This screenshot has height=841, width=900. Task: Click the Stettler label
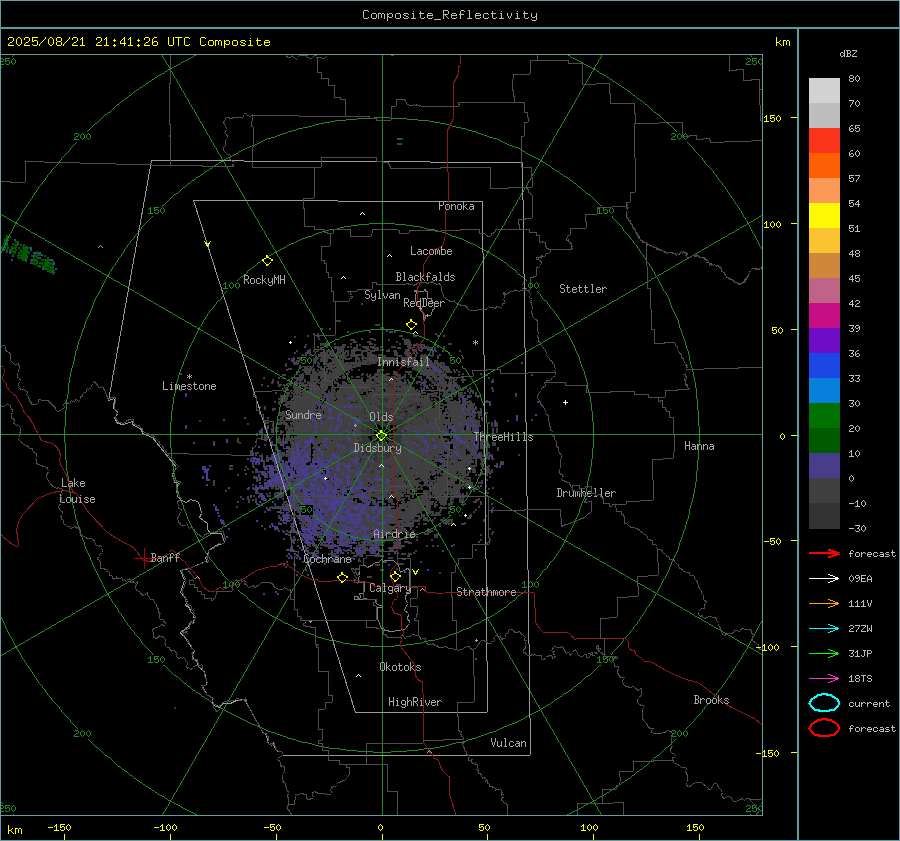(583, 289)
